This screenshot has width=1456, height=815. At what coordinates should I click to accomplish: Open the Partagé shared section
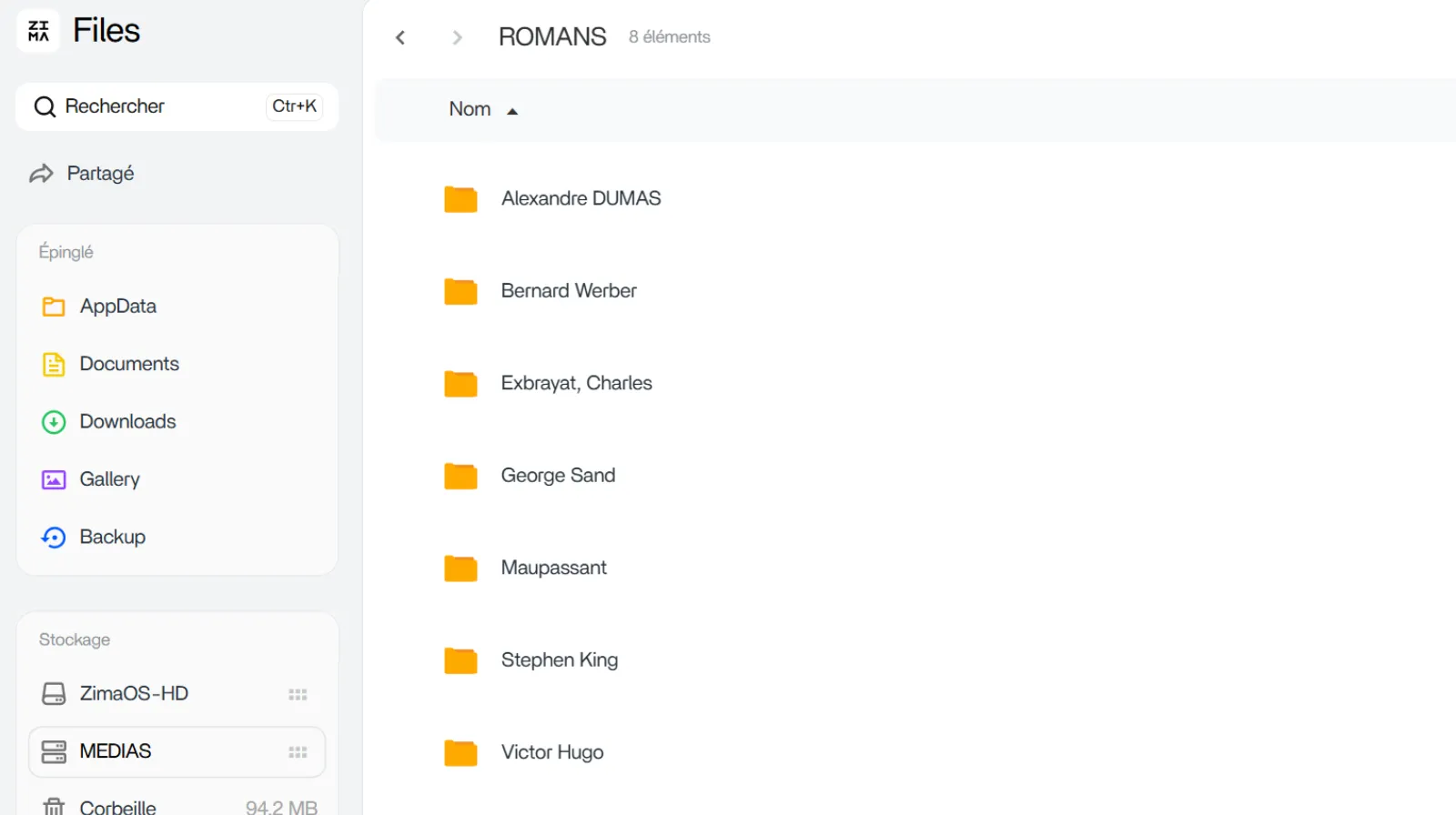coord(100,174)
